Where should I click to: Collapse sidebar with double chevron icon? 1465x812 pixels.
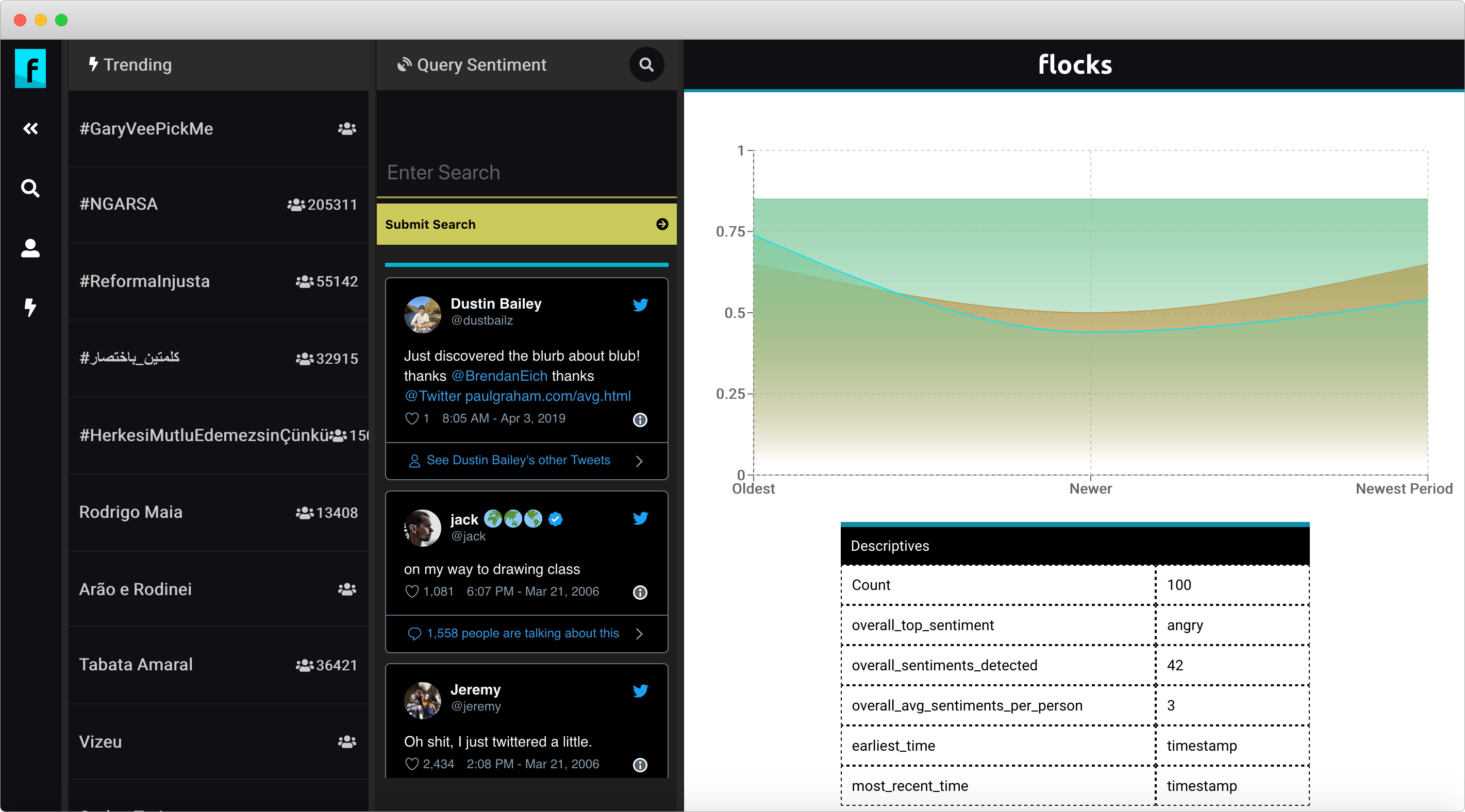pyautogui.click(x=30, y=128)
